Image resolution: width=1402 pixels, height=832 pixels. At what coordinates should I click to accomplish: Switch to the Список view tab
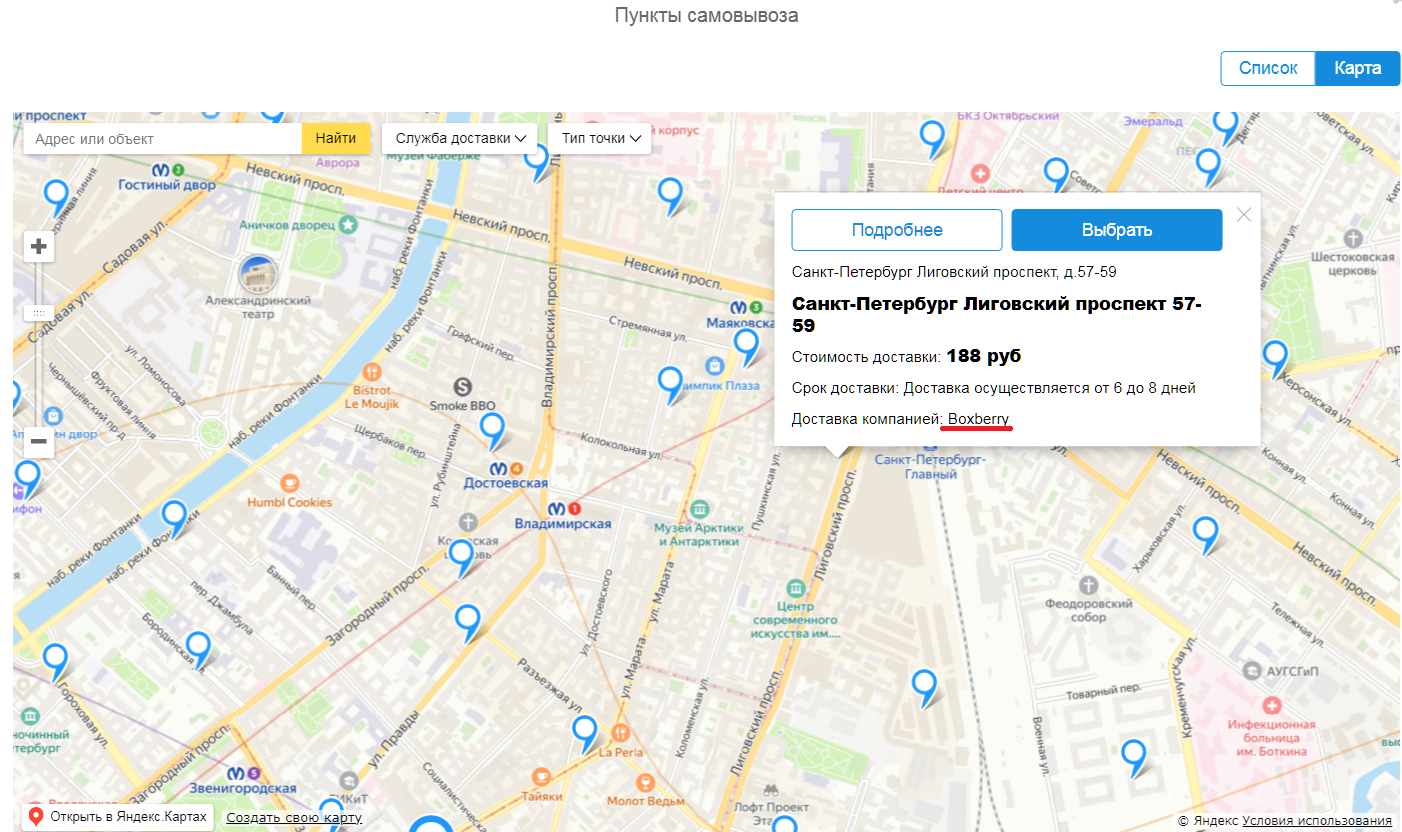point(1268,68)
